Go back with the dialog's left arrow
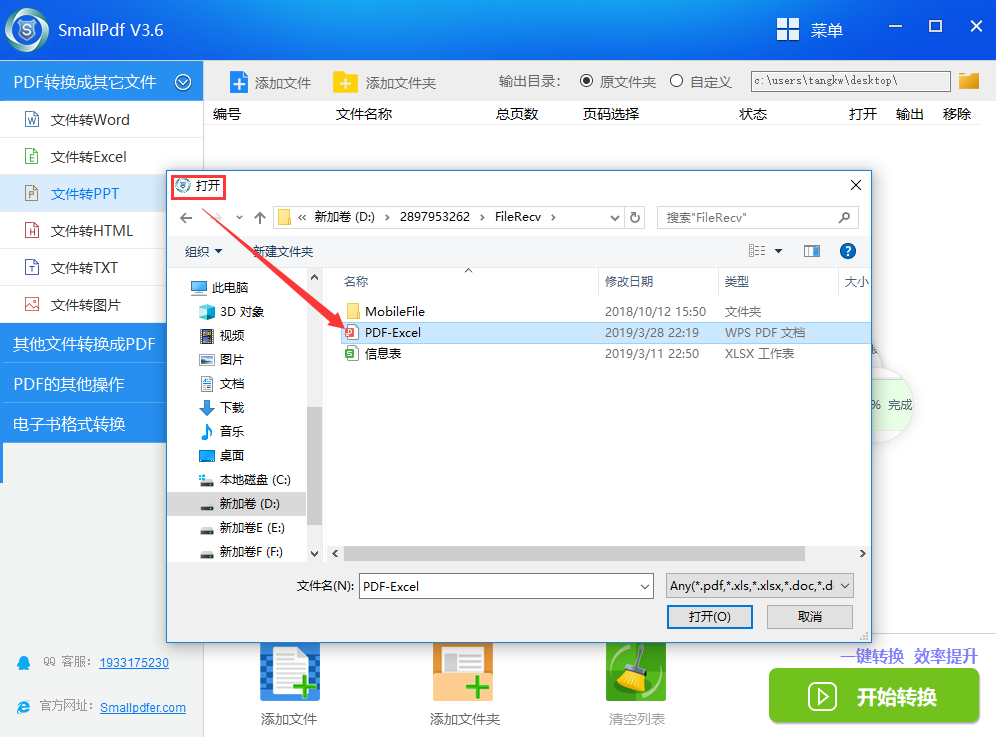 [x=186, y=218]
